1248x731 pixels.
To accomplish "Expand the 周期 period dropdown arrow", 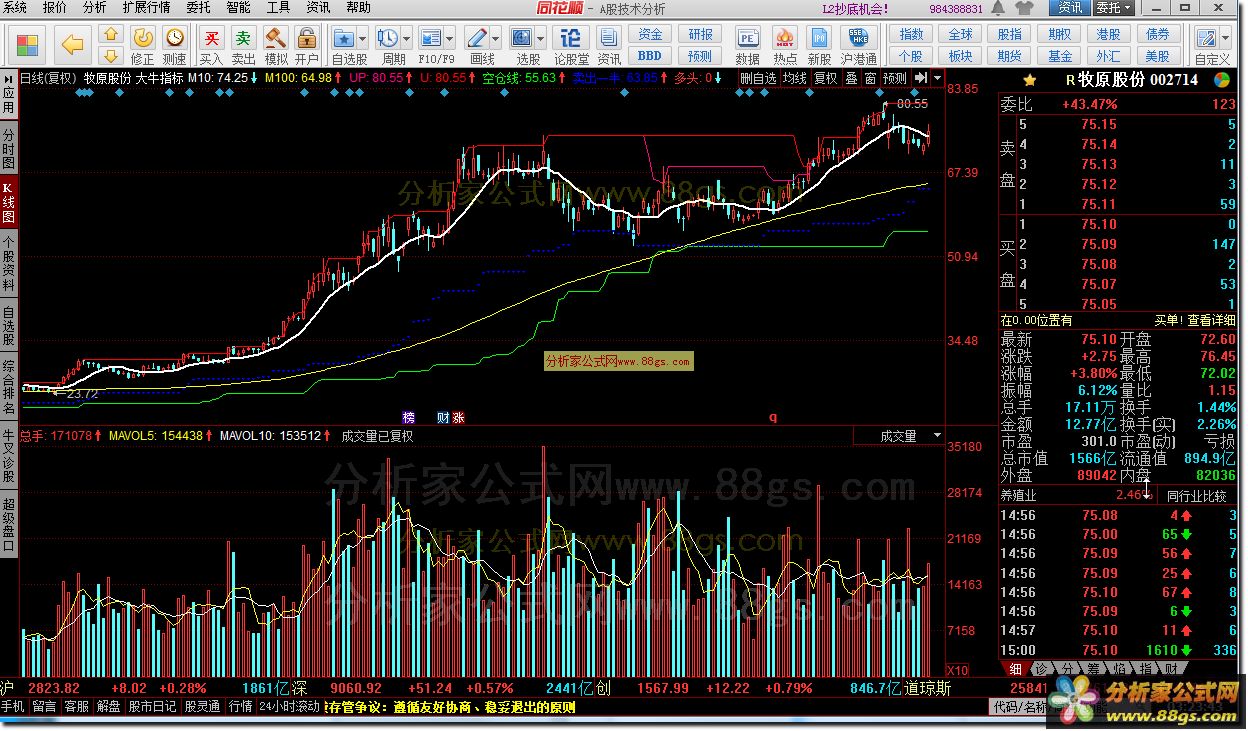I will click(x=408, y=38).
